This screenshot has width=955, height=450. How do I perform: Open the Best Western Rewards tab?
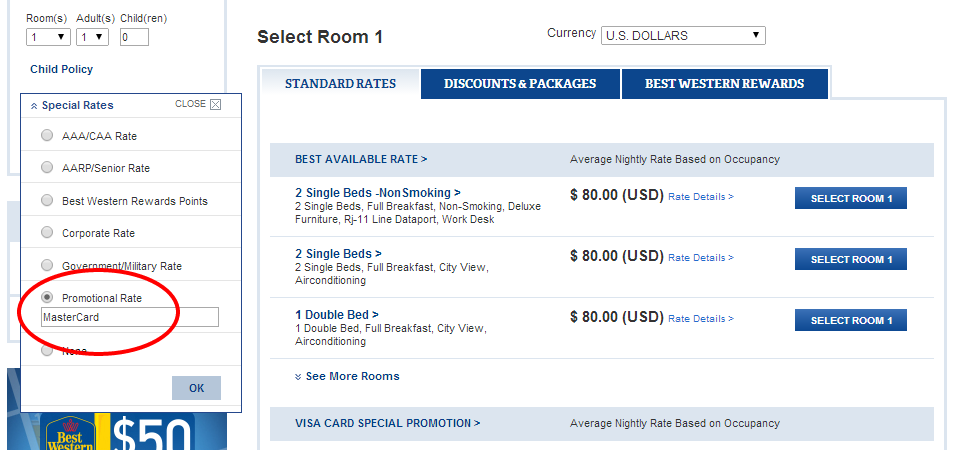coord(725,84)
